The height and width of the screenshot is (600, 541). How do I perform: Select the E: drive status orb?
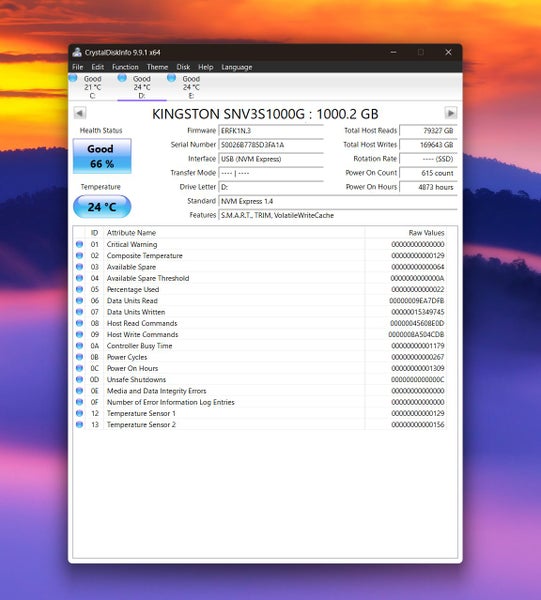pyautogui.click(x=171, y=78)
